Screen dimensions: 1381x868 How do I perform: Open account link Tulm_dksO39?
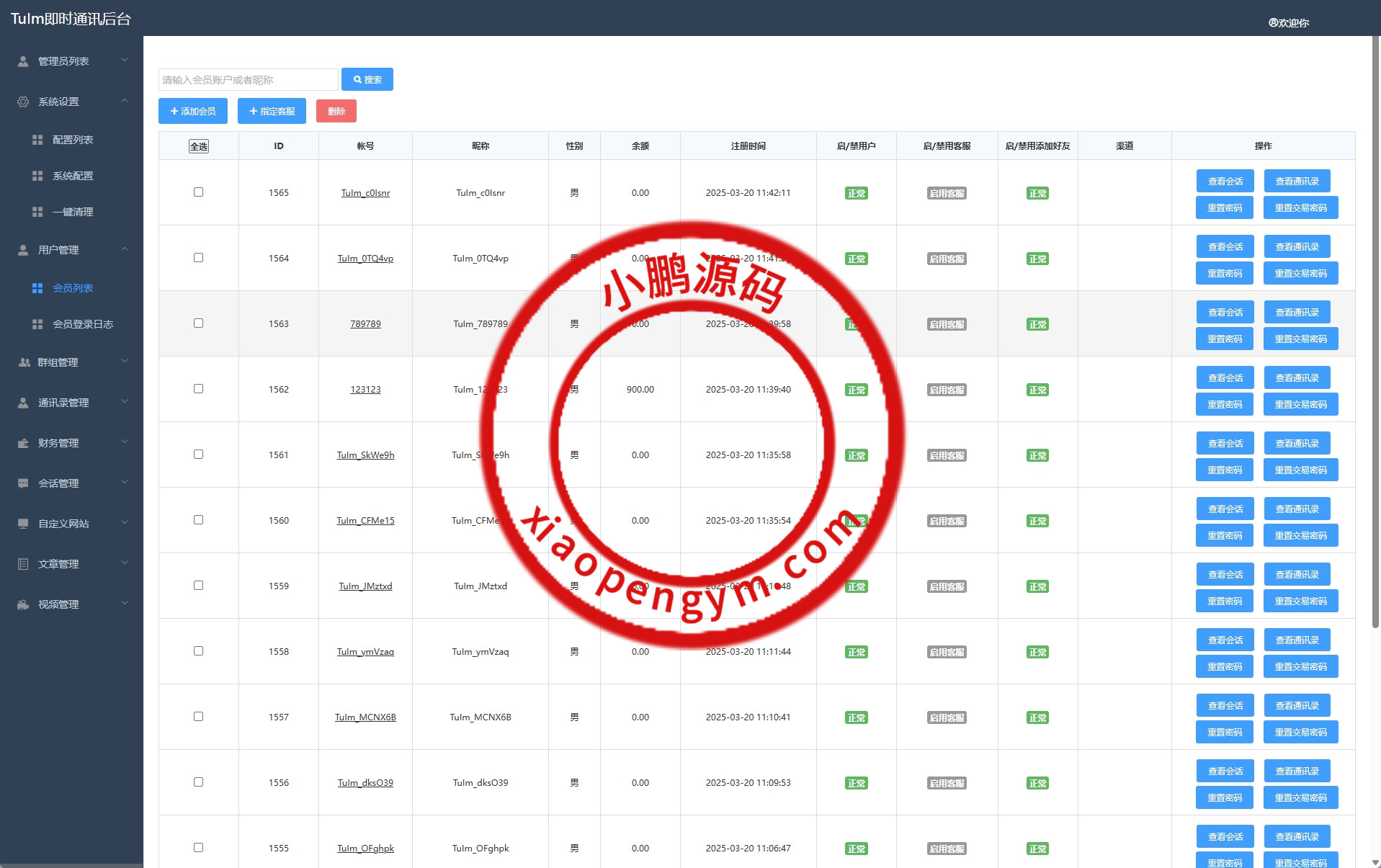click(x=365, y=783)
